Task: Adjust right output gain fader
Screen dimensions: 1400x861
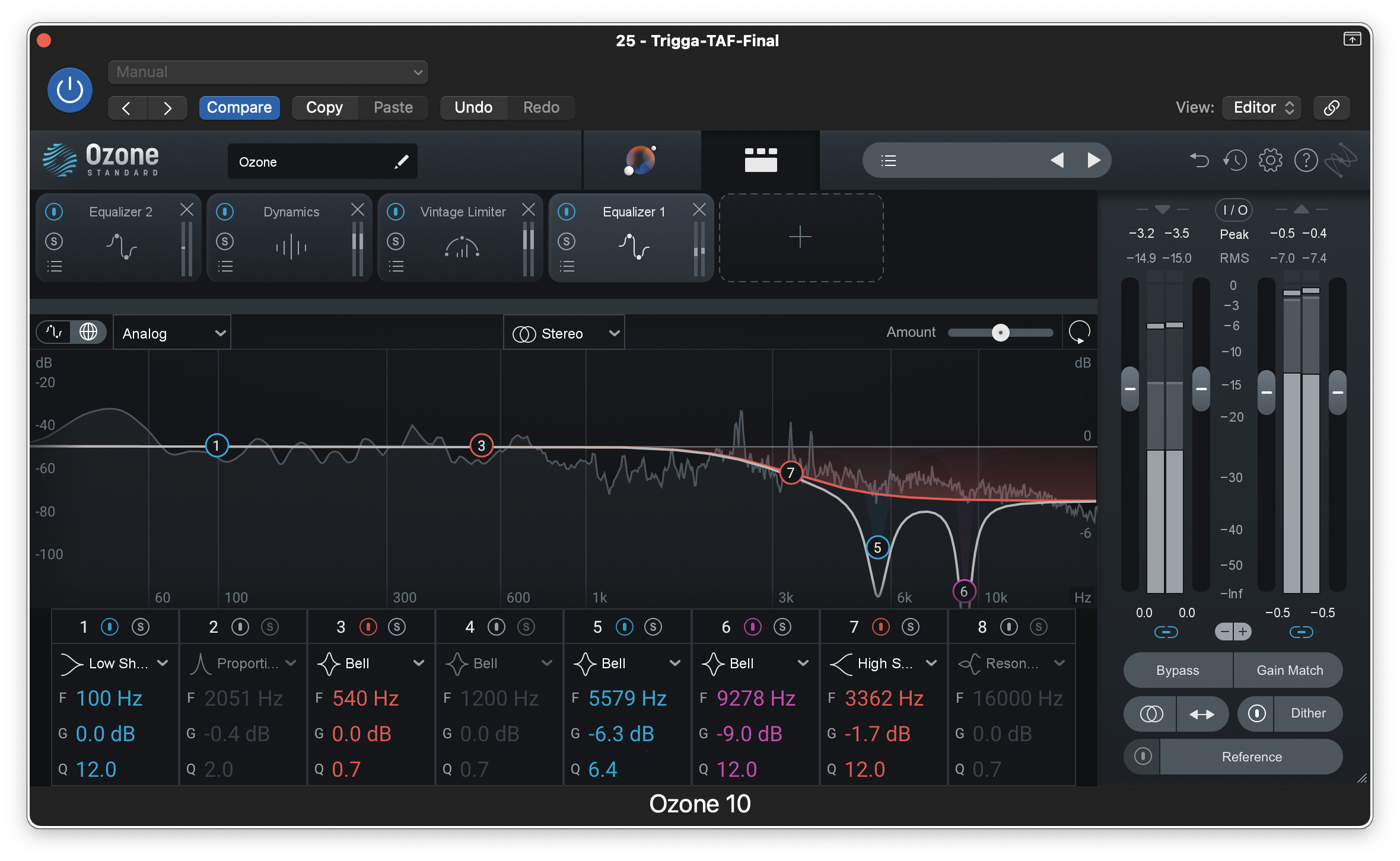Action: point(1338,392)
